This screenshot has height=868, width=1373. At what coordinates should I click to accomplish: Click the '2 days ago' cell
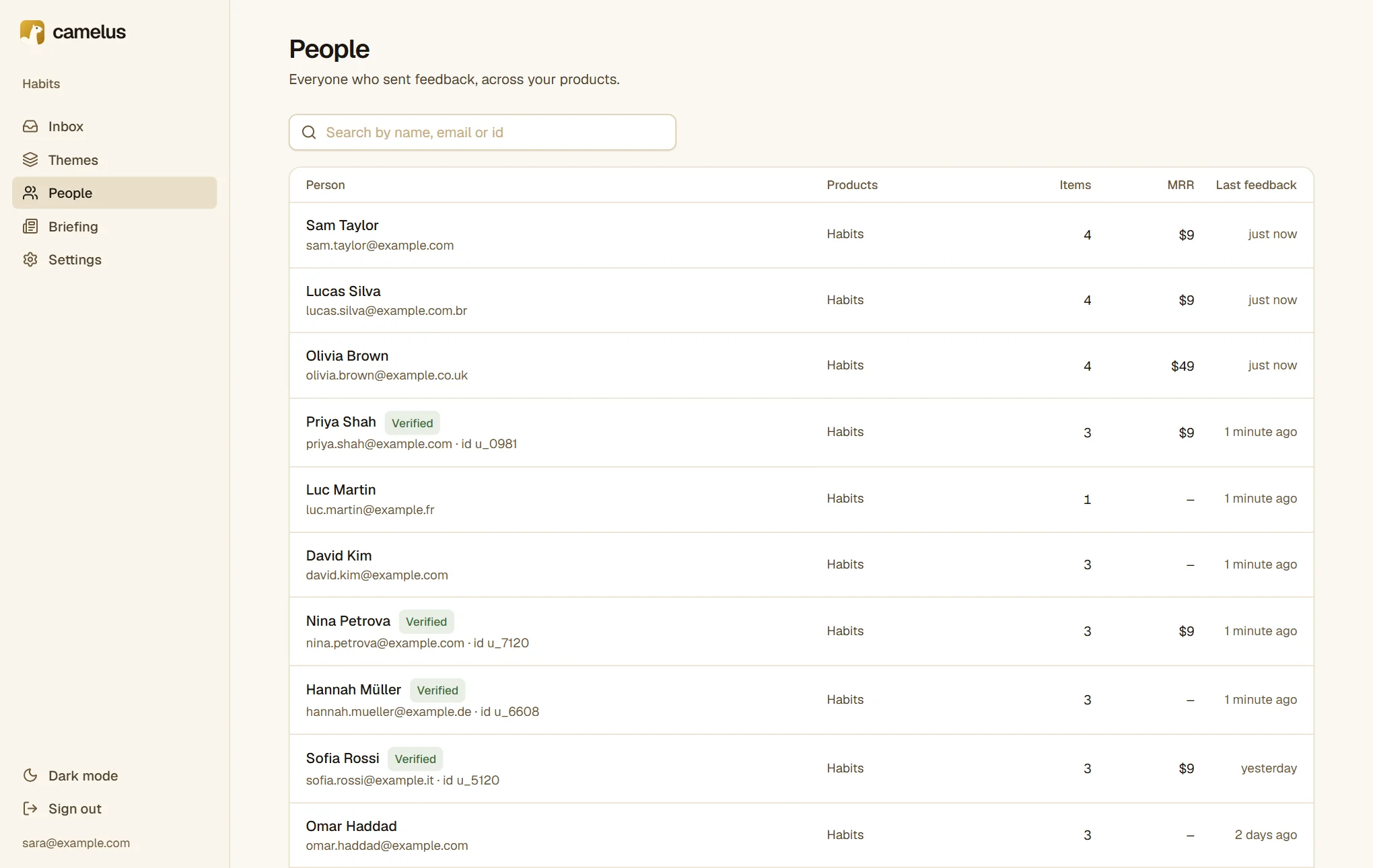1265,835
